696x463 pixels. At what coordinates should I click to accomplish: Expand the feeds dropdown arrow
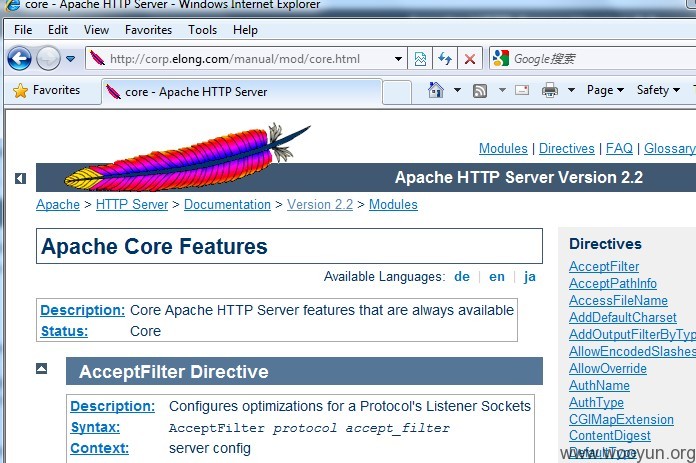click(502, 90)
